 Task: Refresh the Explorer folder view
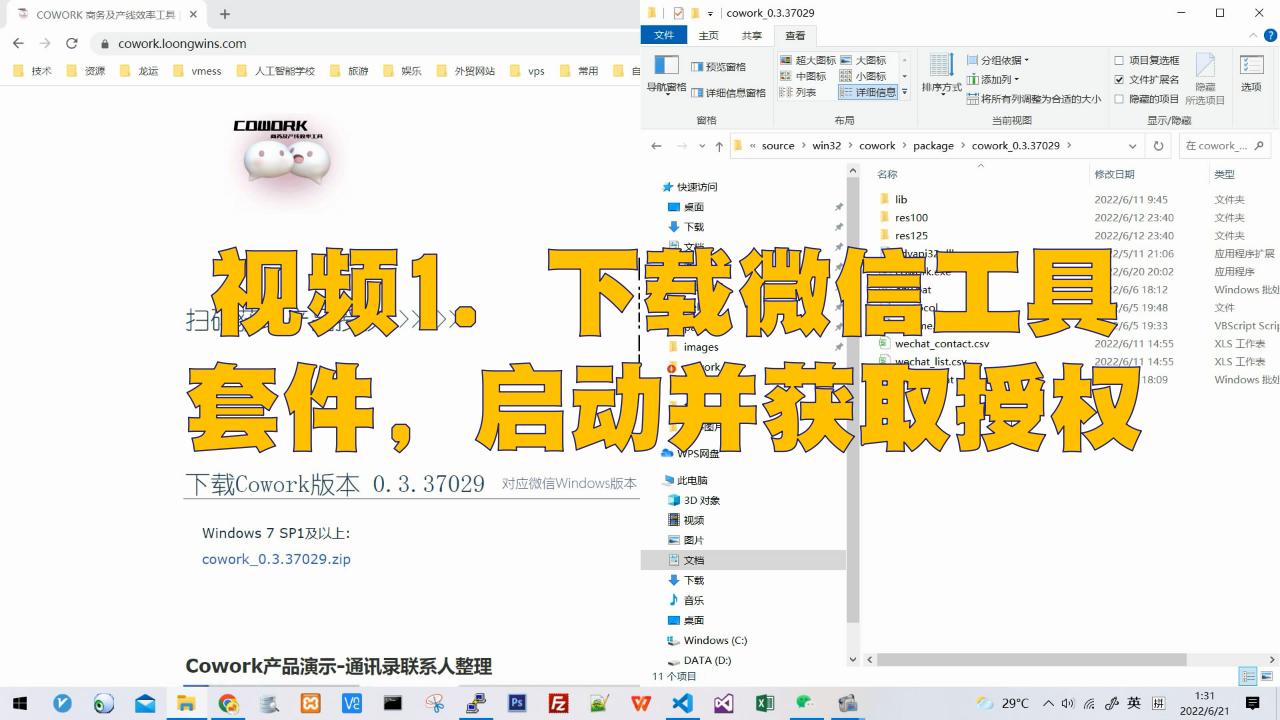click(1158, 145)
